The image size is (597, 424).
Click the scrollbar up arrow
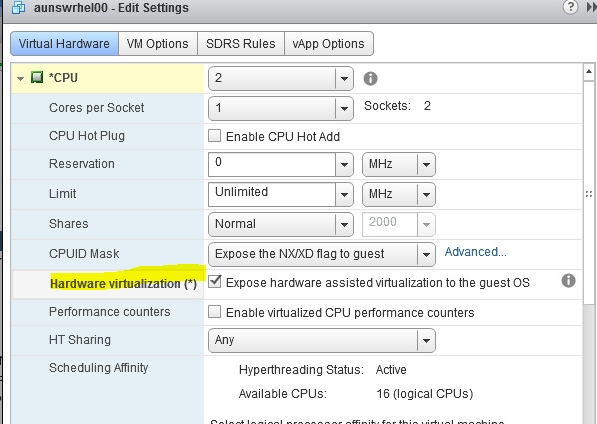(x=589, y=72)
